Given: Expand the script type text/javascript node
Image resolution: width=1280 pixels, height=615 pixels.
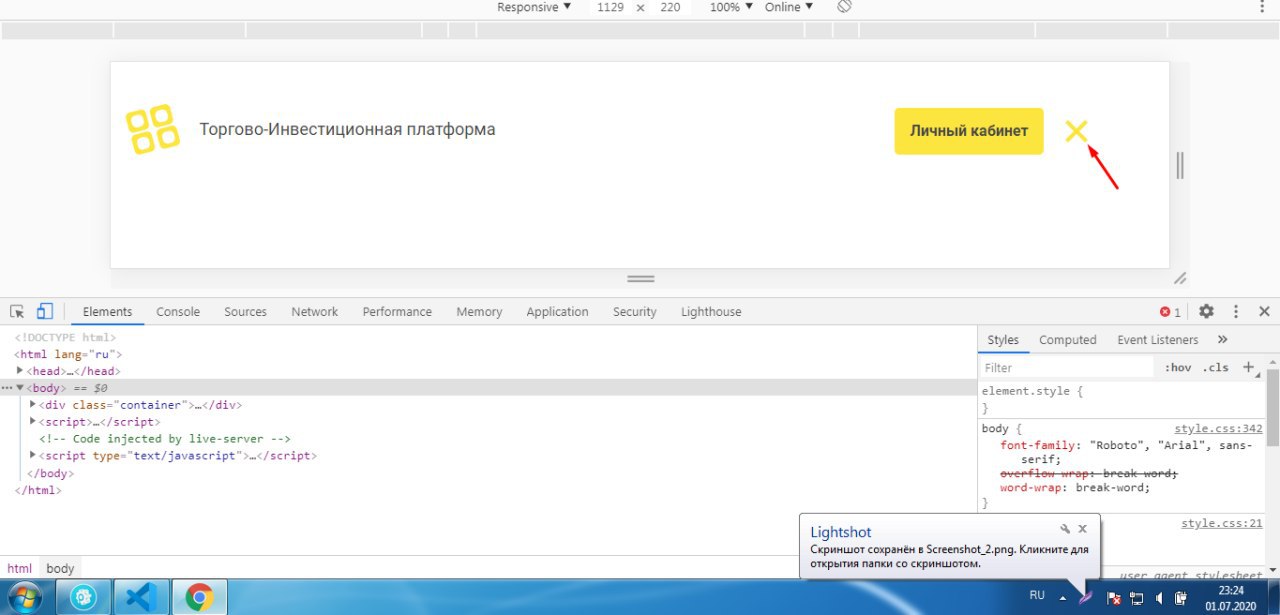Looking at the screenshot, I should click(x=33, y=455).
